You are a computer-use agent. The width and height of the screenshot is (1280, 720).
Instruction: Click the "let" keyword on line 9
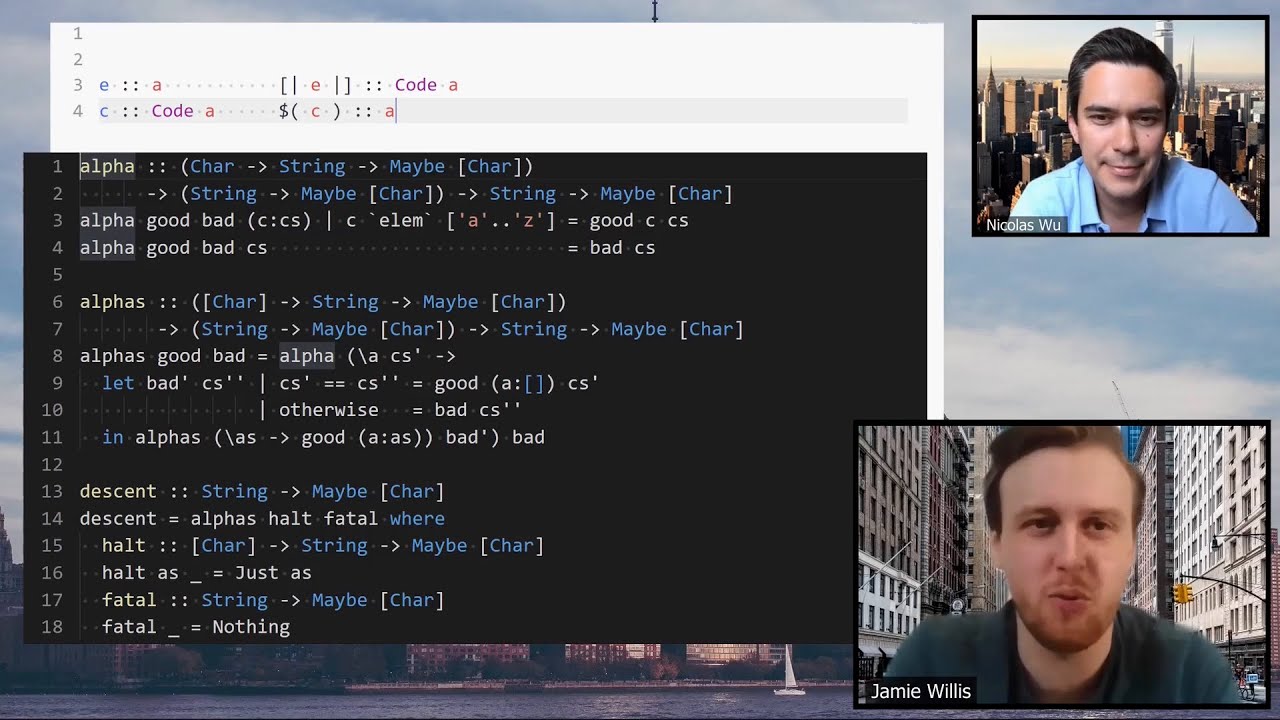pos(118,383)
